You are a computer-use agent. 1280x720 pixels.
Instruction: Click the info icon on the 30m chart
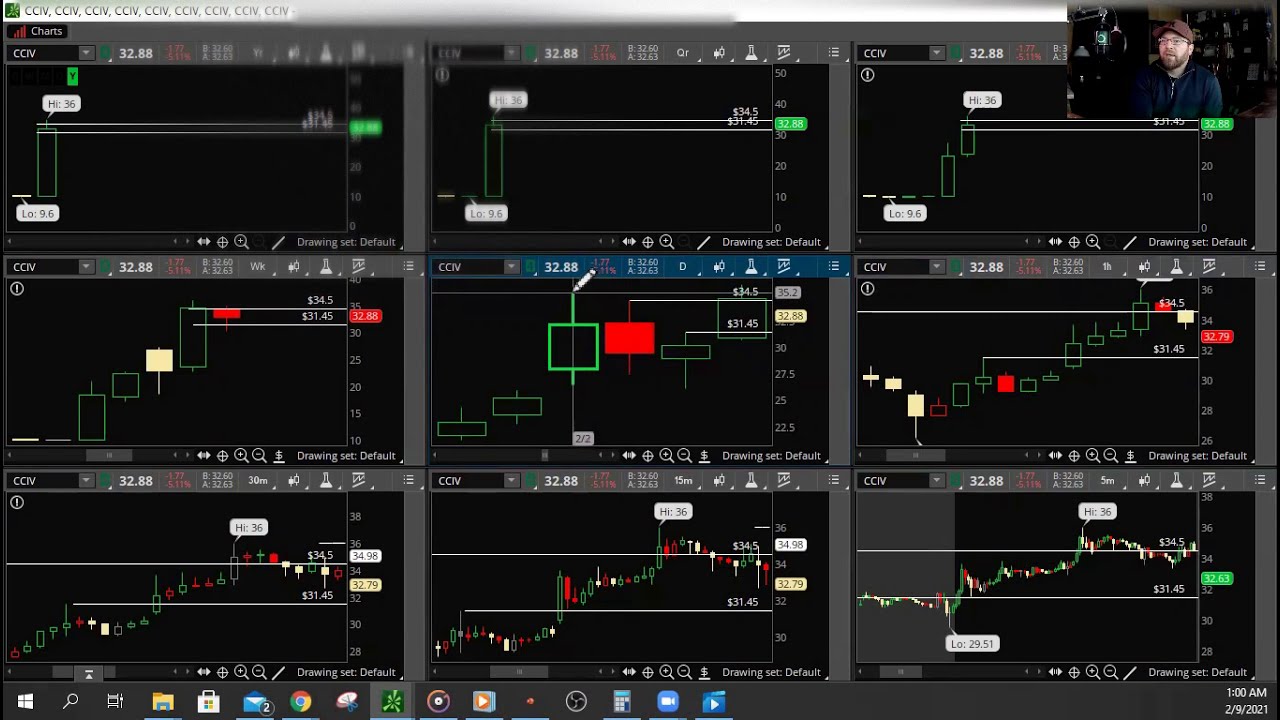click(17, 503)
